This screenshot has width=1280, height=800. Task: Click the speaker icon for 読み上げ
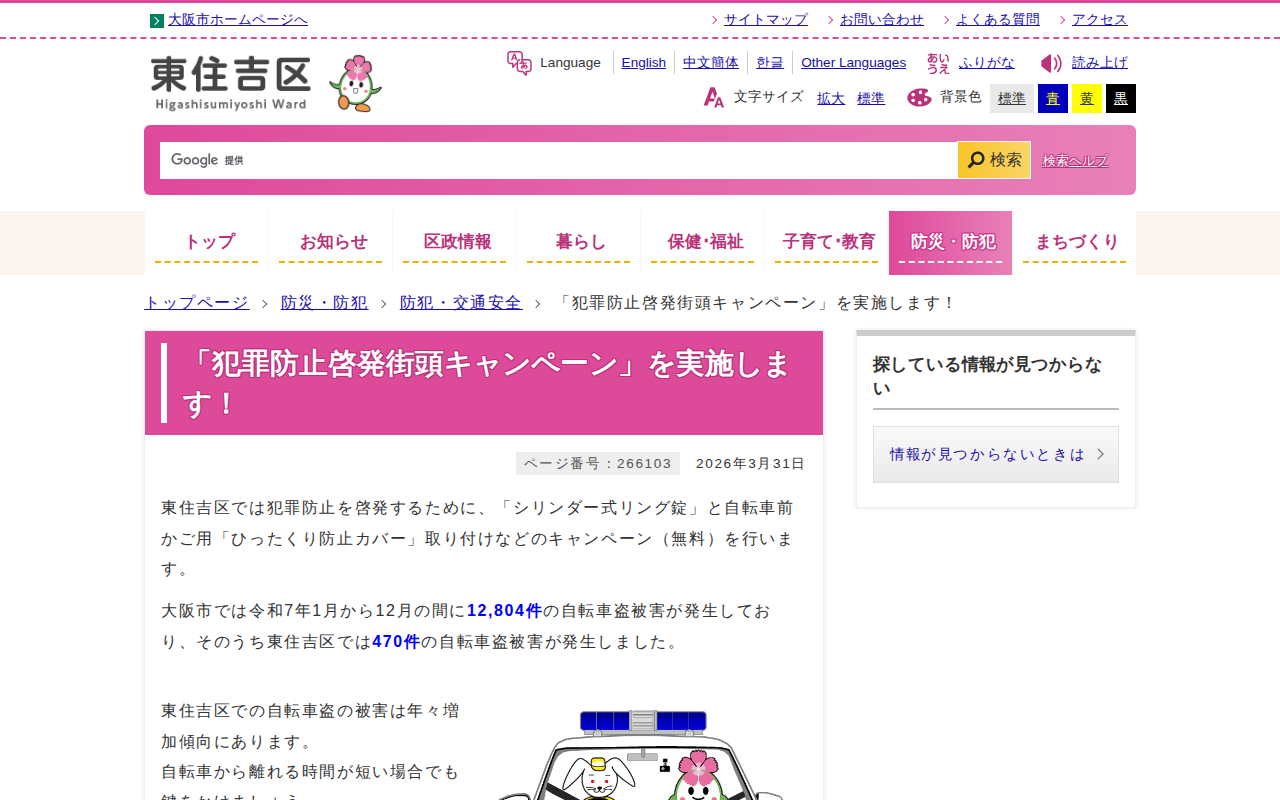point(1051,63)
